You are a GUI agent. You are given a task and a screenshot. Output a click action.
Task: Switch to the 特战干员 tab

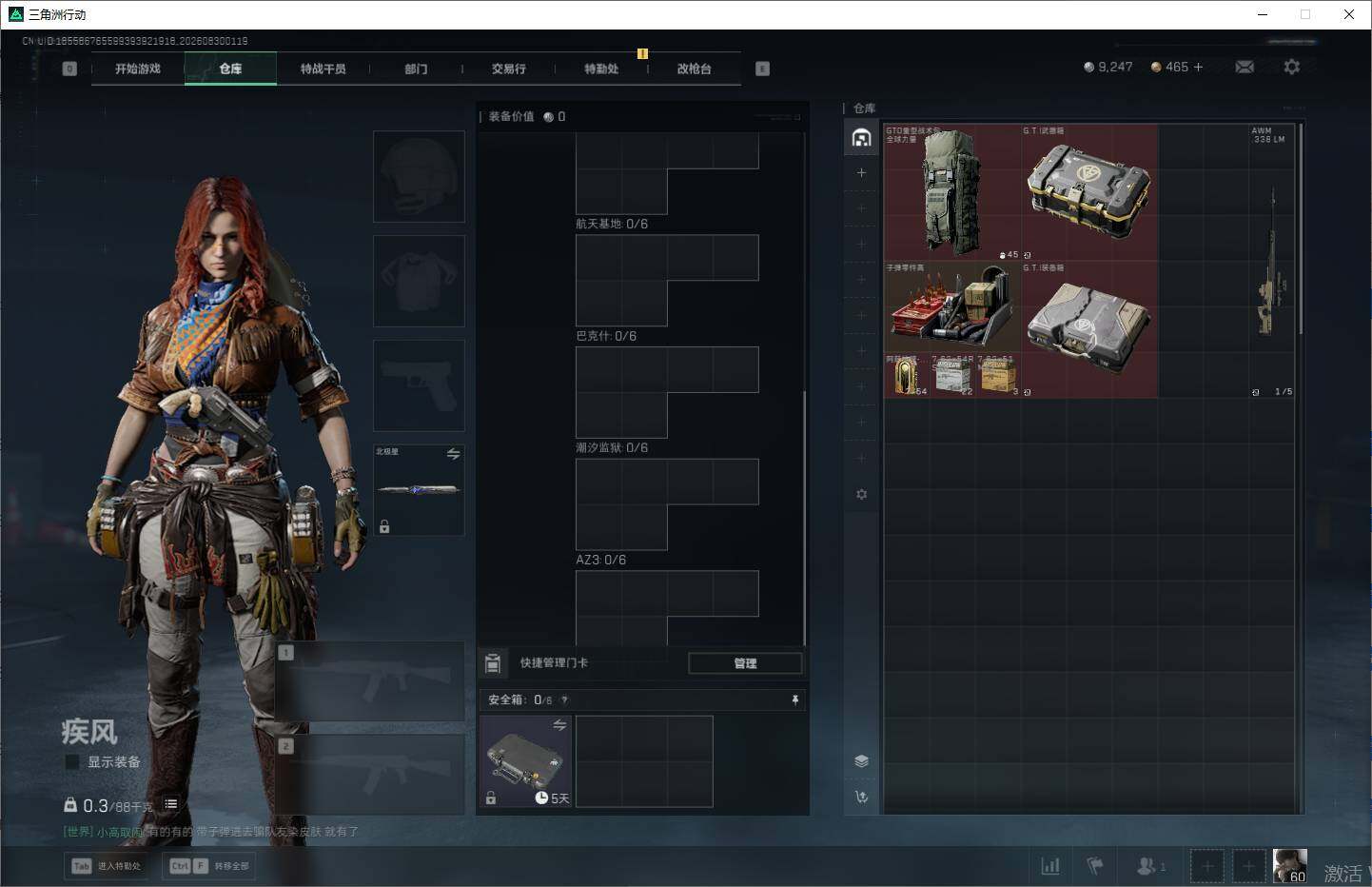coord(323,69)
